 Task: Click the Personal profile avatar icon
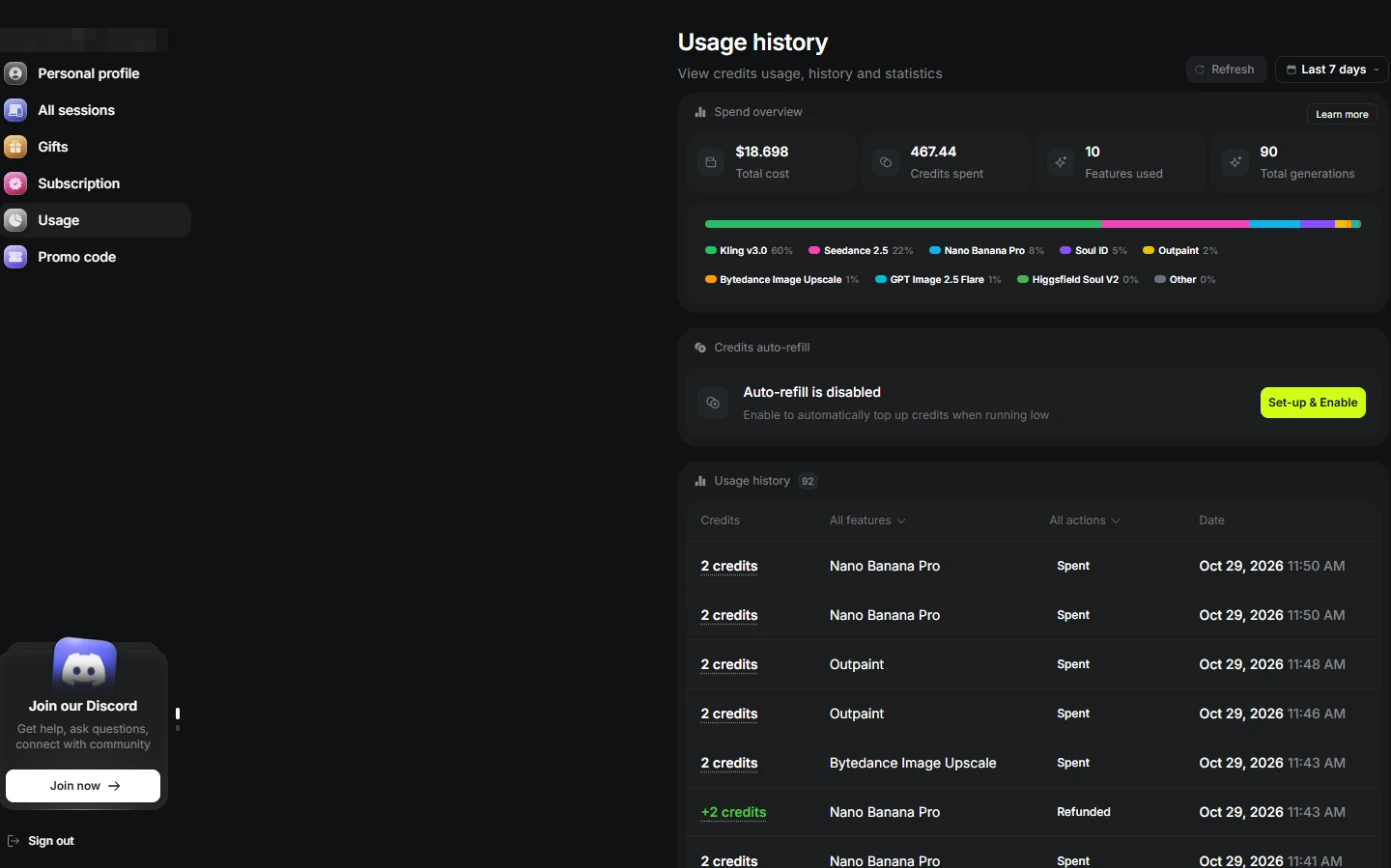click(x=15, y=73)
